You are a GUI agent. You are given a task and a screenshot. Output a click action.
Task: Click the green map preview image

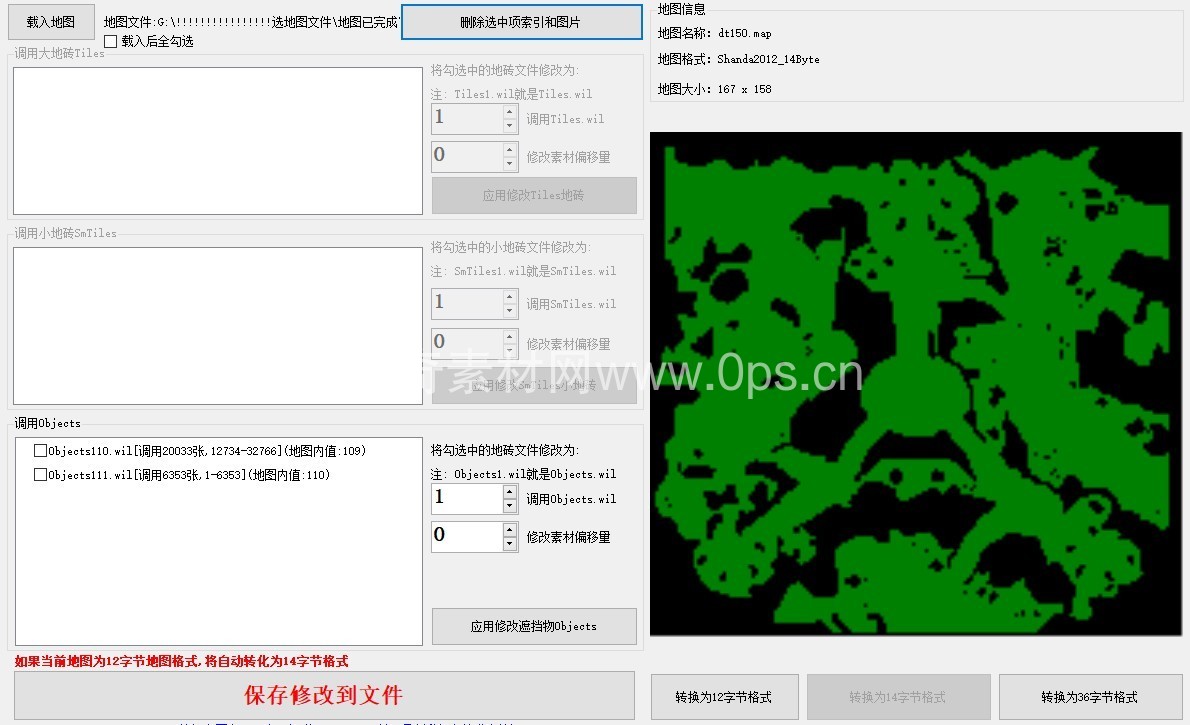[x=915, y=384]
